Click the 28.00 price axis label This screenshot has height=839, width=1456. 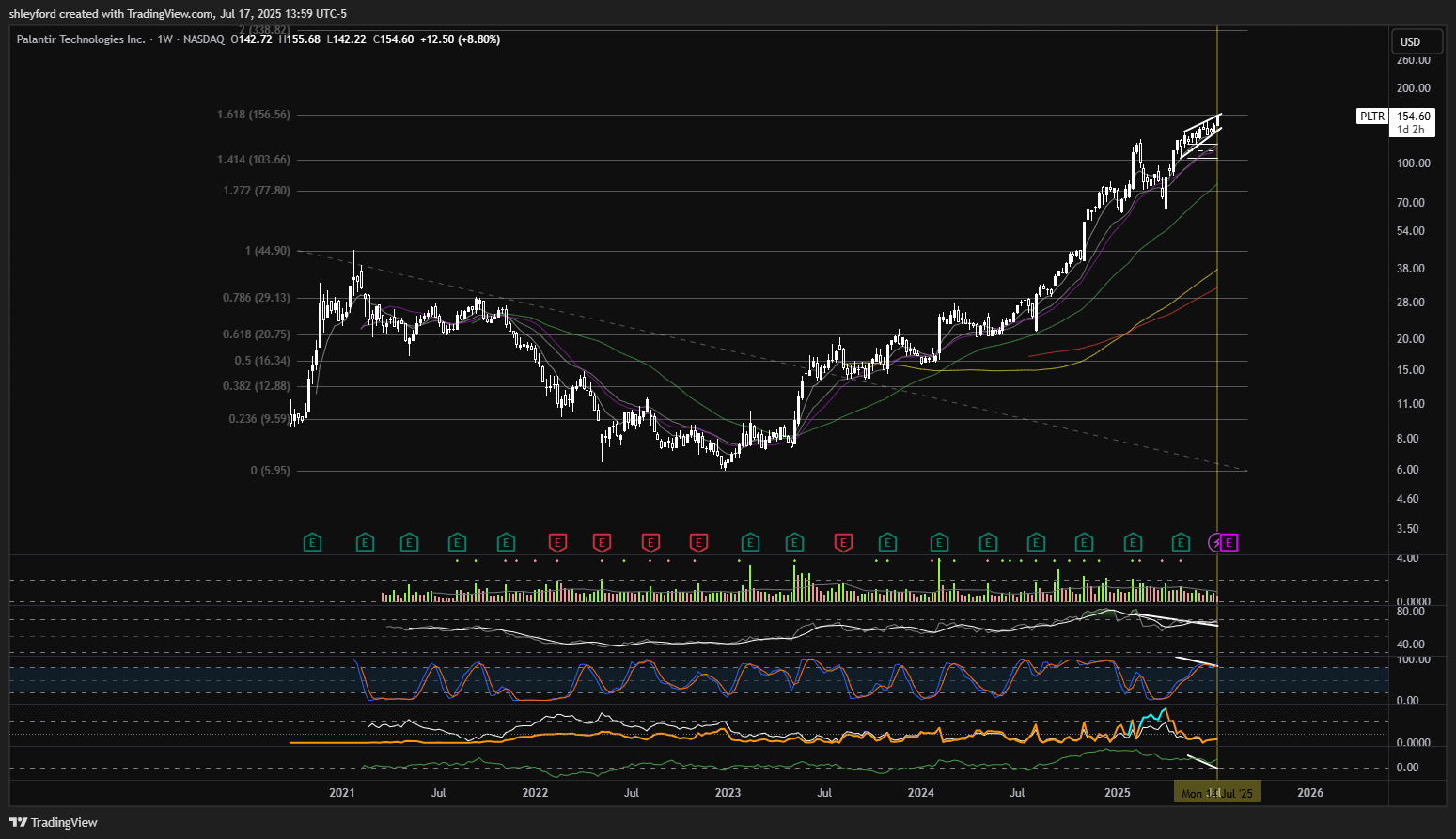point(1411,303)
